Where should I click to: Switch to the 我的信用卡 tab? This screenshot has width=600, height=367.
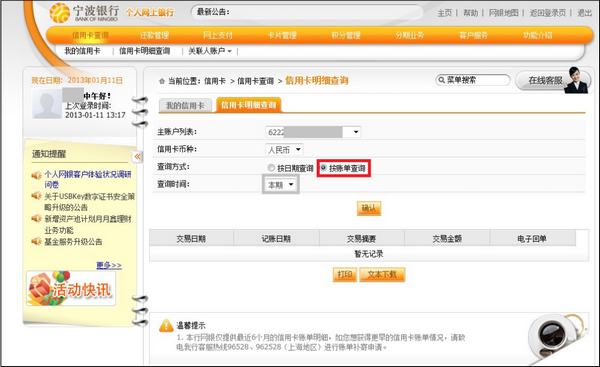pos(185,106)
